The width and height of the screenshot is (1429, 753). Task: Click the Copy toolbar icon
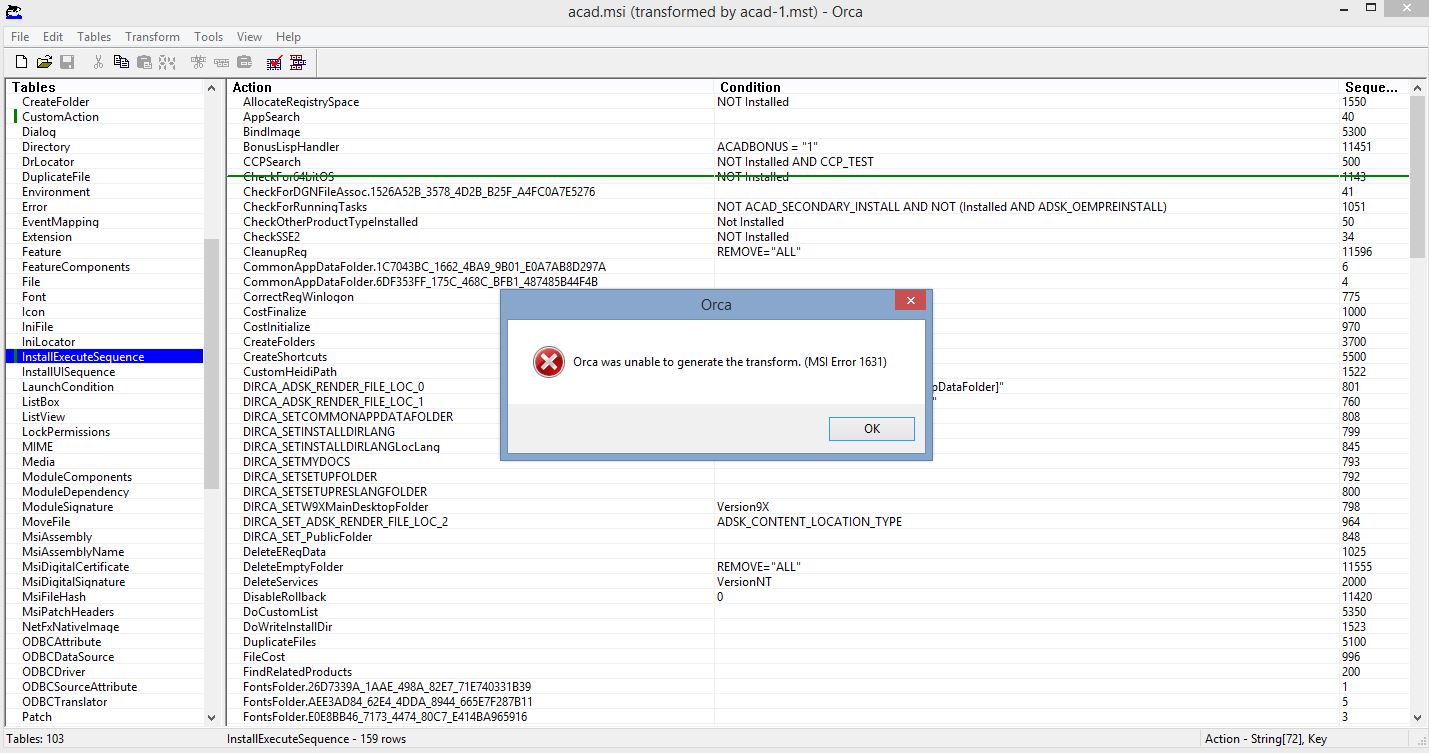121,62
